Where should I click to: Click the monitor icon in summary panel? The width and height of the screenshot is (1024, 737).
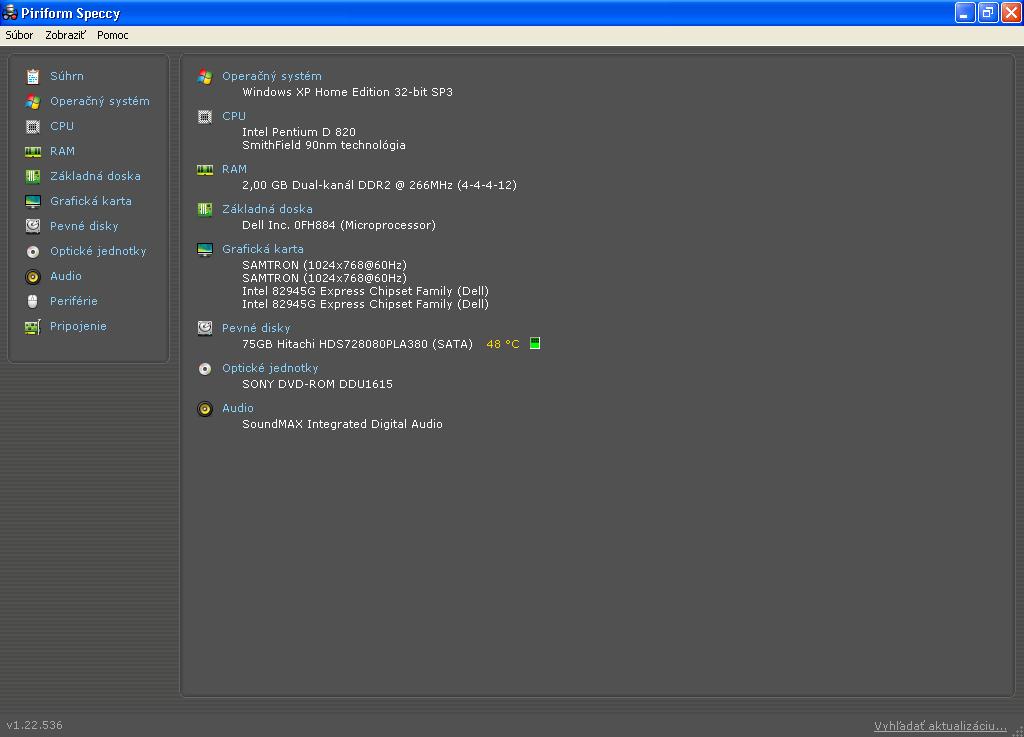[x=205, y=249]
